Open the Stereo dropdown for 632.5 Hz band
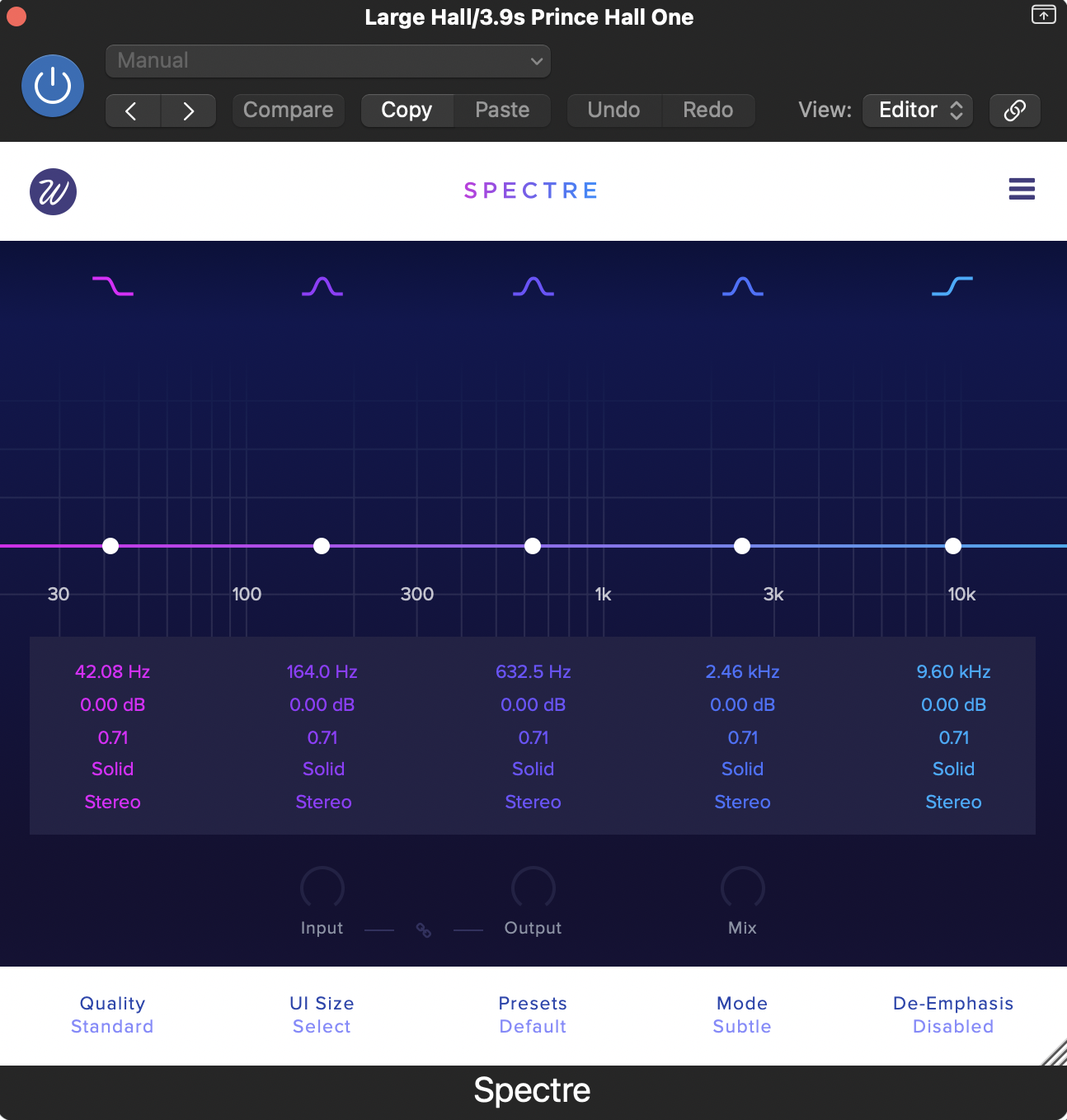Screen dimensions: 1067x1120 point(533,802)
